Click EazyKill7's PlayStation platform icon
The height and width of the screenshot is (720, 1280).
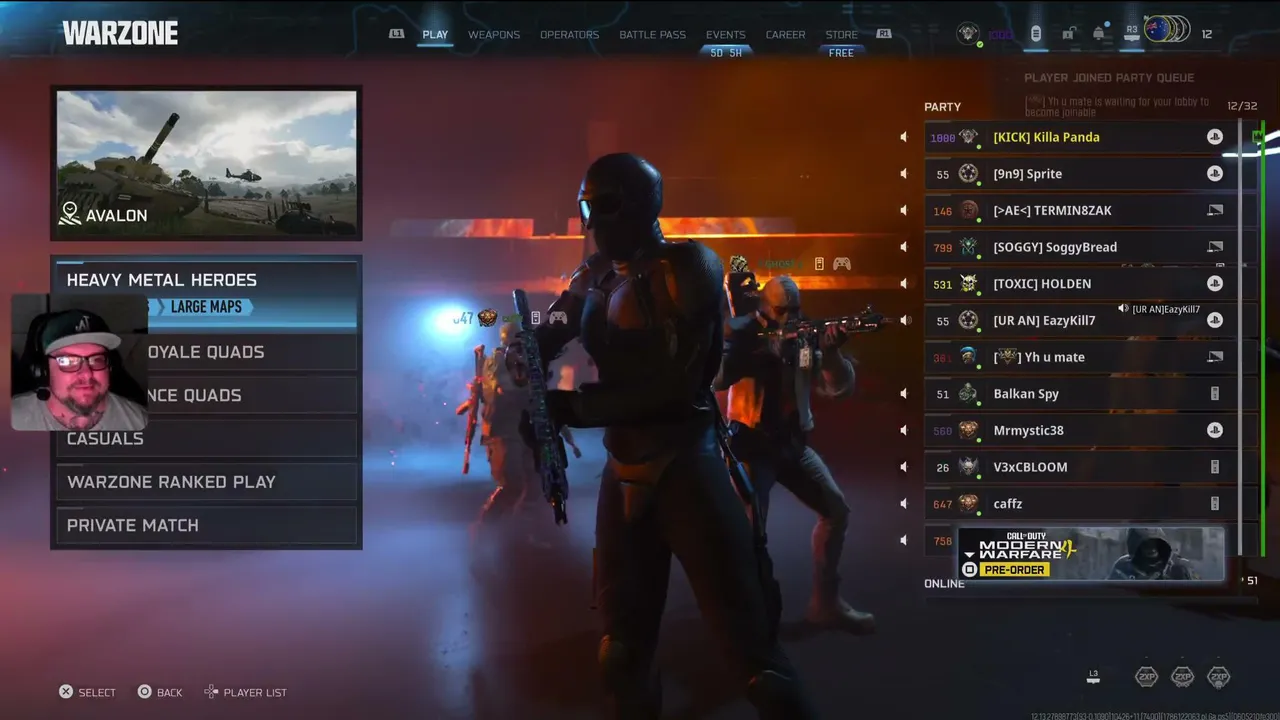(x=1215, y=320)
